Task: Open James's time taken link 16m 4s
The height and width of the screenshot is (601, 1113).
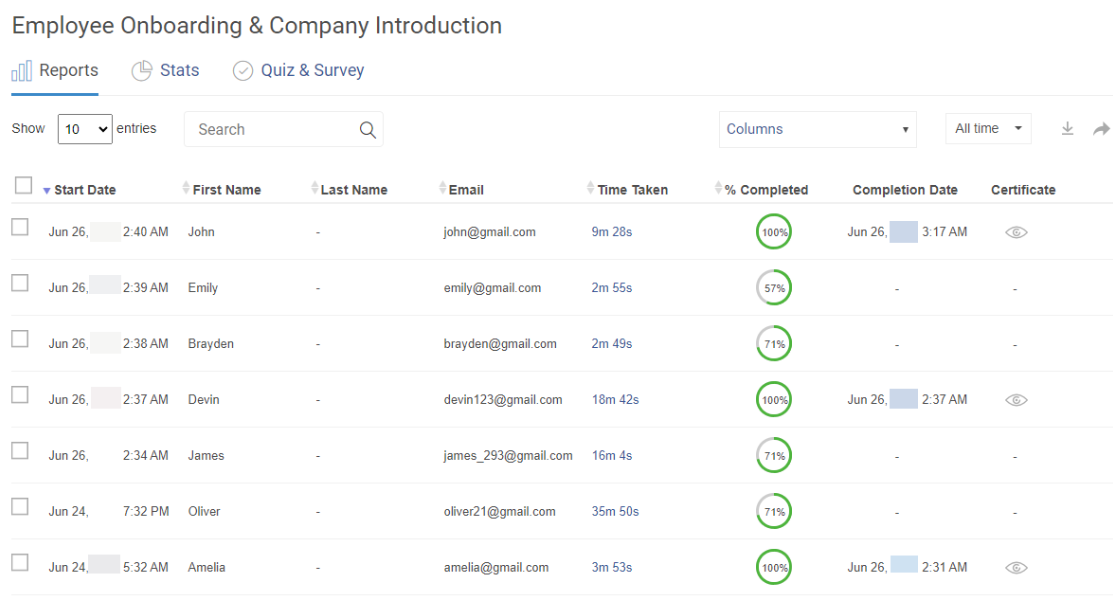Action: click(x=611, y=455)
